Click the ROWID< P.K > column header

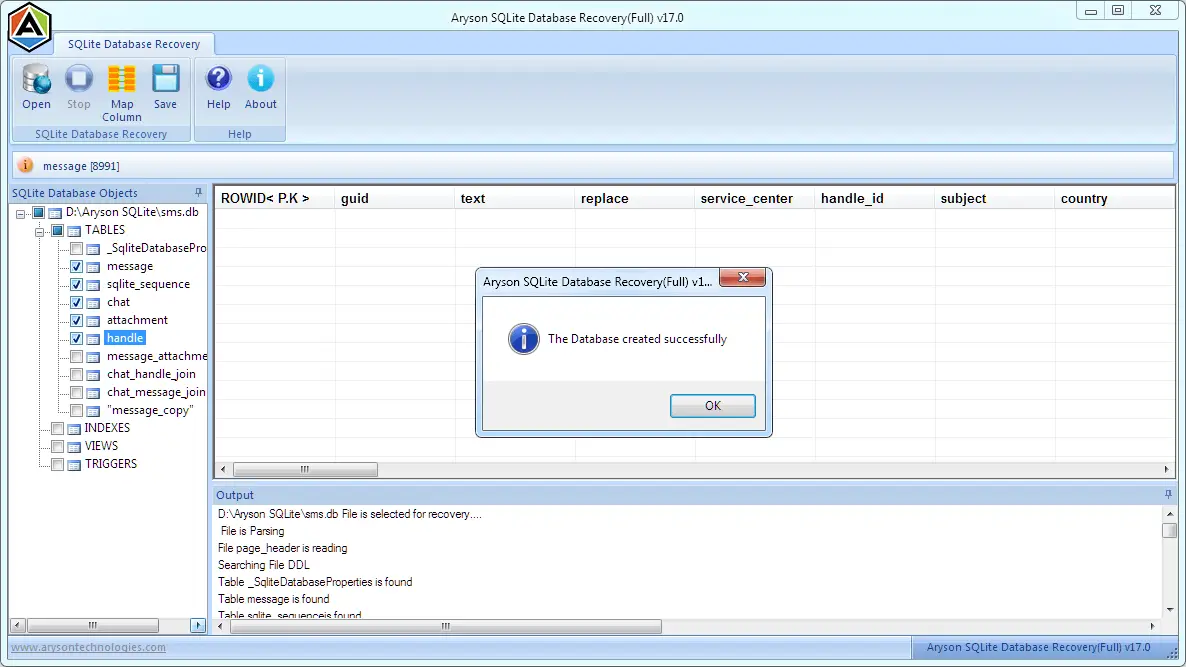(x=275, y=198)
